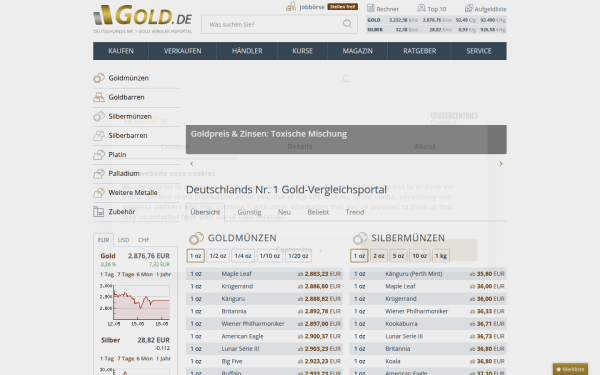Open the MAGAZIN menu
This screenshot has width=600, height=375.
tap(357, 51)
